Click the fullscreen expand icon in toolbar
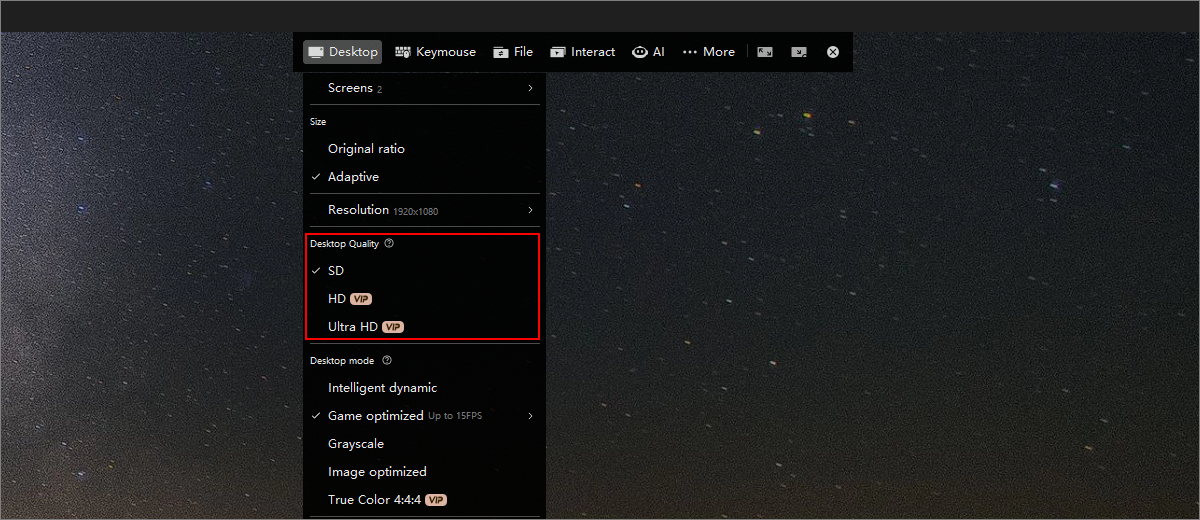Viewport: 1200px width, 520px height. pos(765,52)
